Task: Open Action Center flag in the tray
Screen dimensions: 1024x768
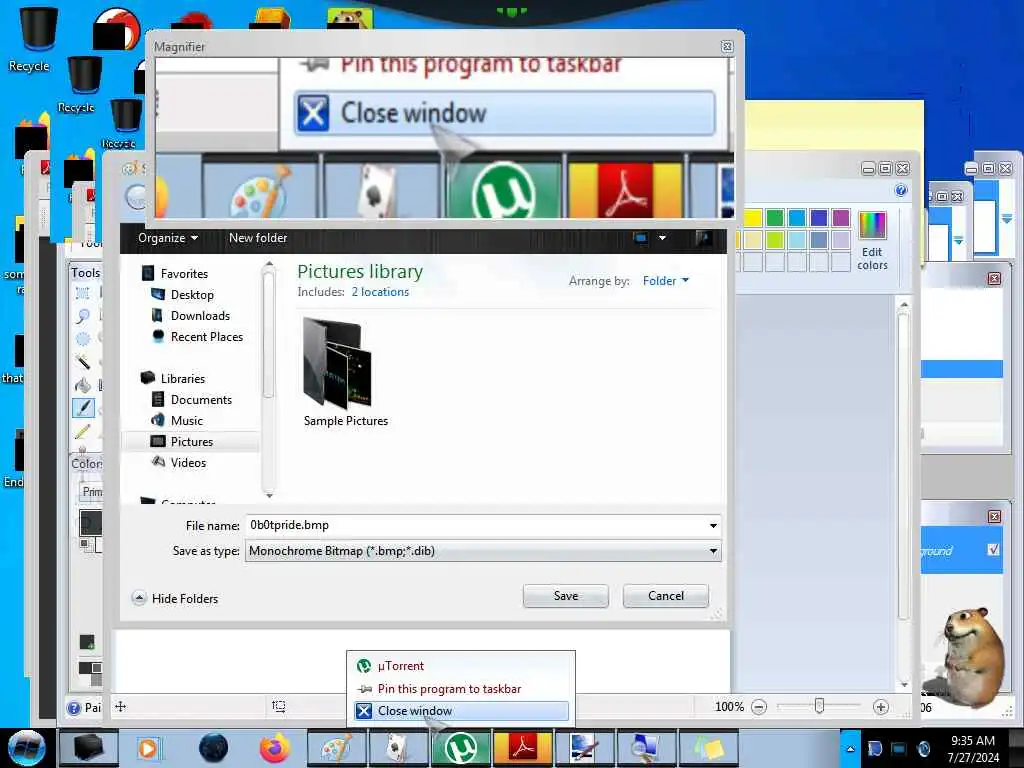Action: click(874, 748)
